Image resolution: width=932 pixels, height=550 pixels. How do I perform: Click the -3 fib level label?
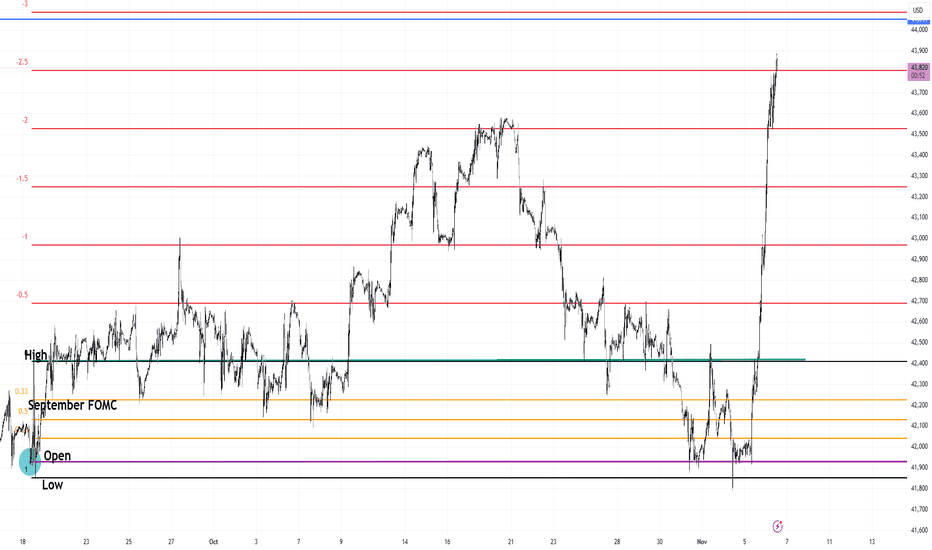coord(25,4)
